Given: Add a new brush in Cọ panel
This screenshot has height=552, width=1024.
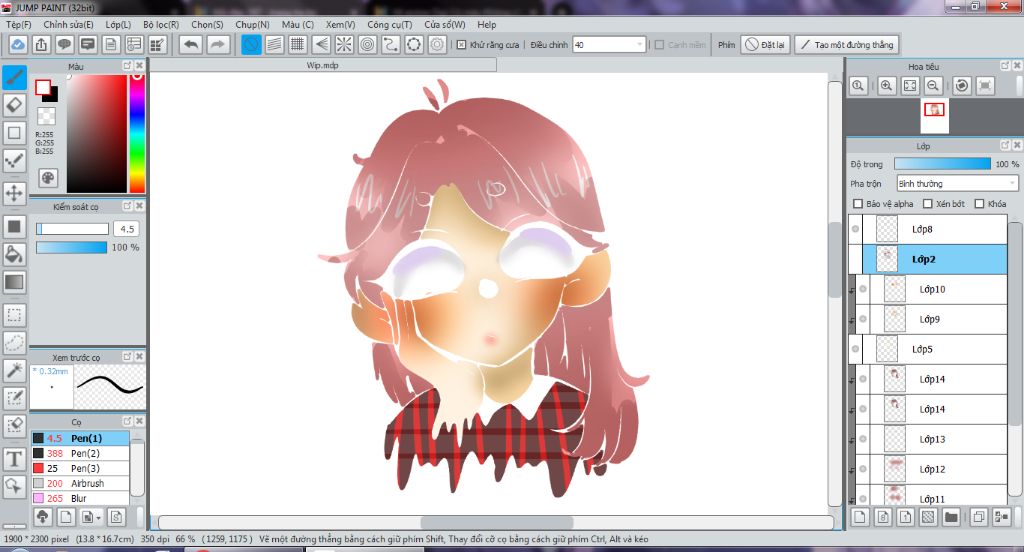Looking at the screenshot, I should tap(66, 517).
